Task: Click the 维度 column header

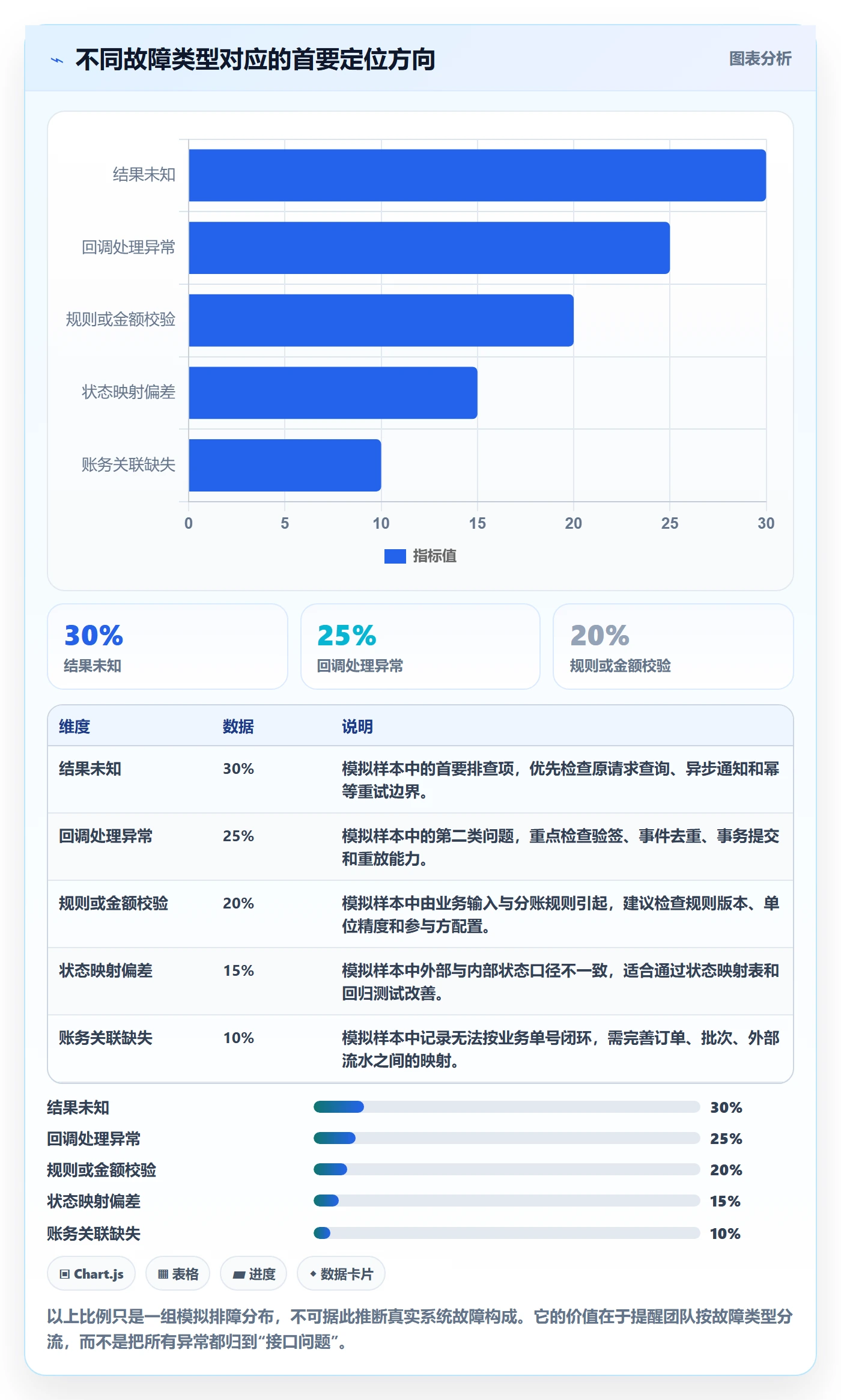Action: pyautogui.click(x=74, y=726)
